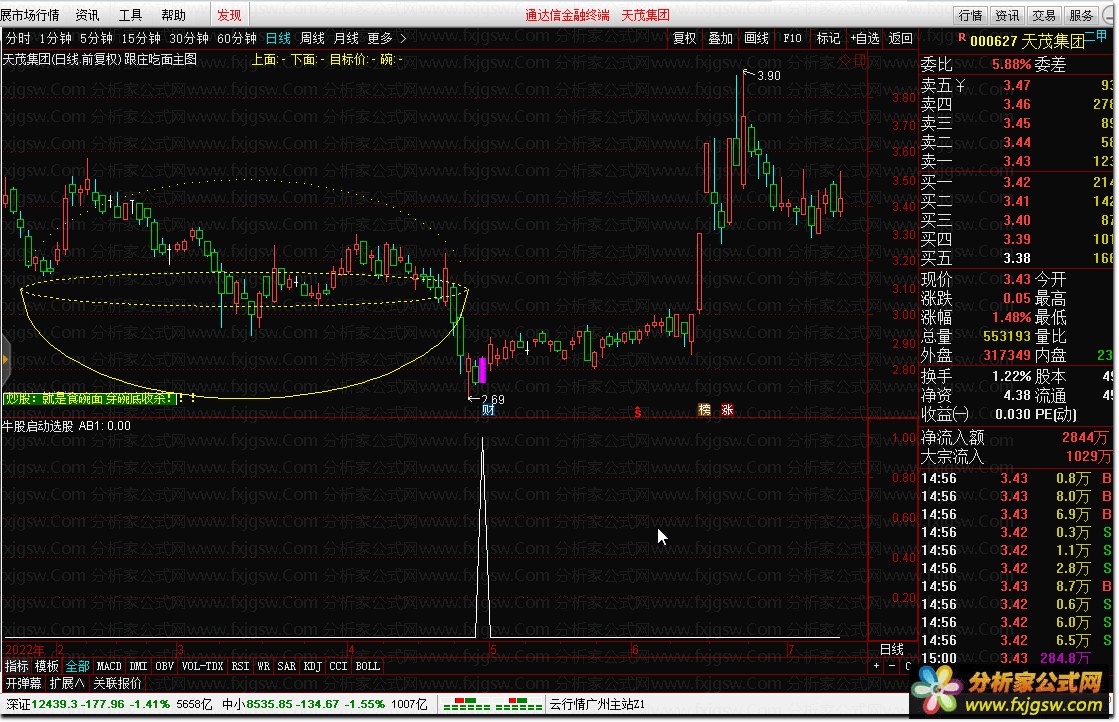Click the 财 marker icon below the chart
The width and height of the screenshot is (1119, 722).
pyautogui.click(x=488, y=410)
